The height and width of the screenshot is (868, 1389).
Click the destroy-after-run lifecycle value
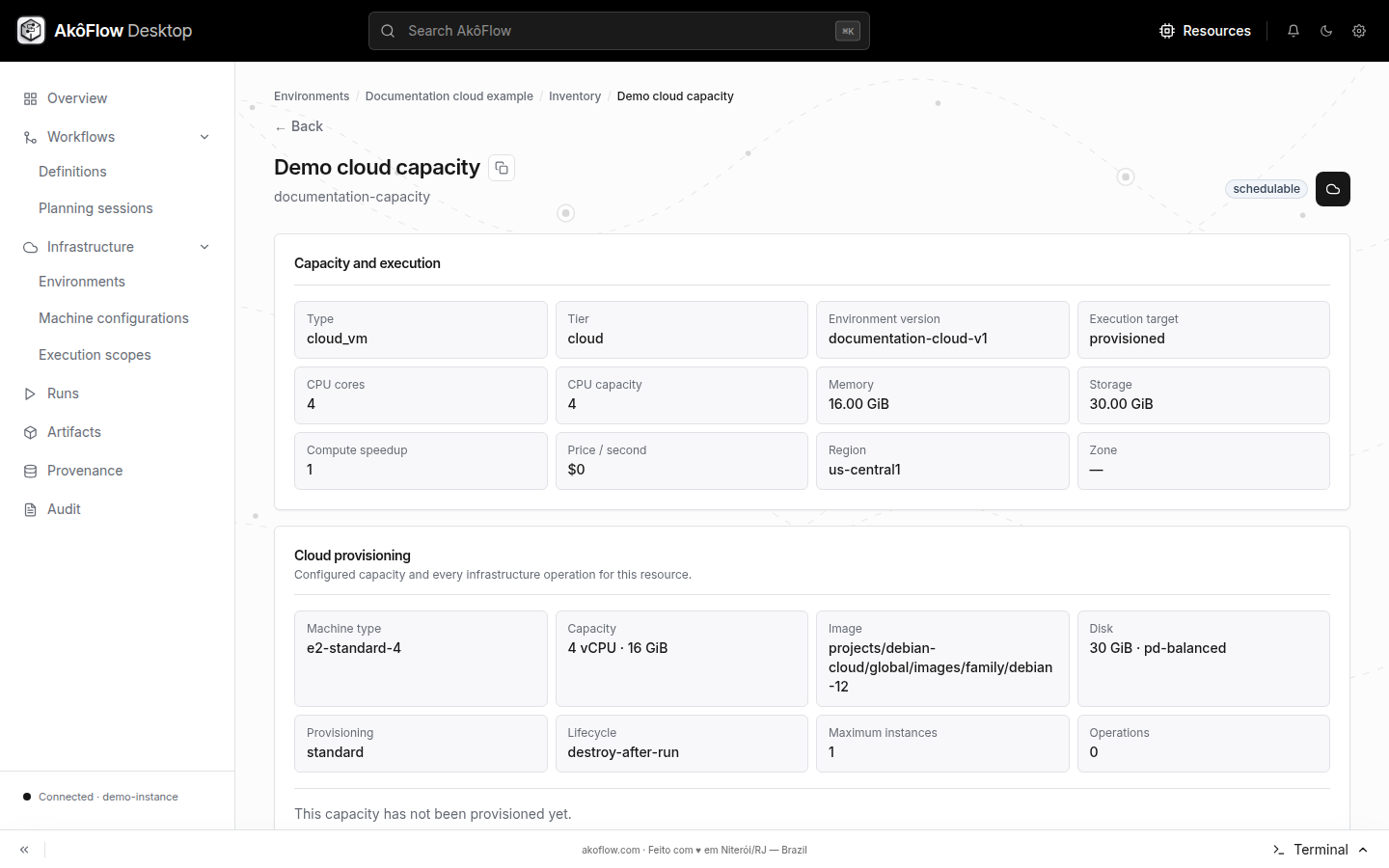(x=623, y=752)
